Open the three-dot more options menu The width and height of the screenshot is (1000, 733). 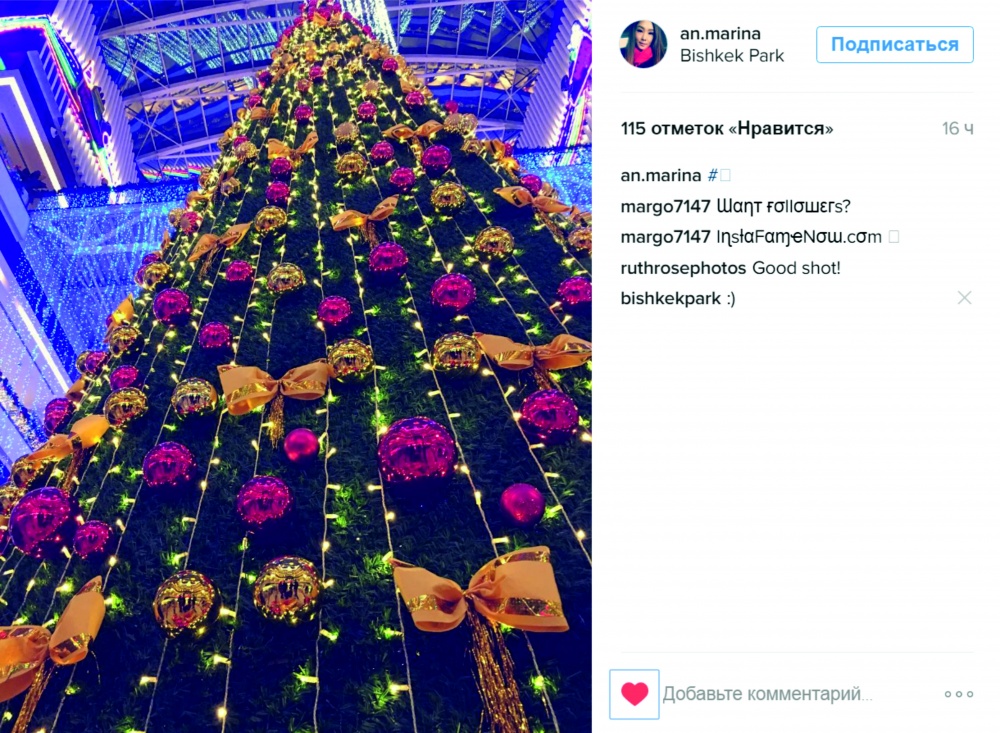(959, 694)
